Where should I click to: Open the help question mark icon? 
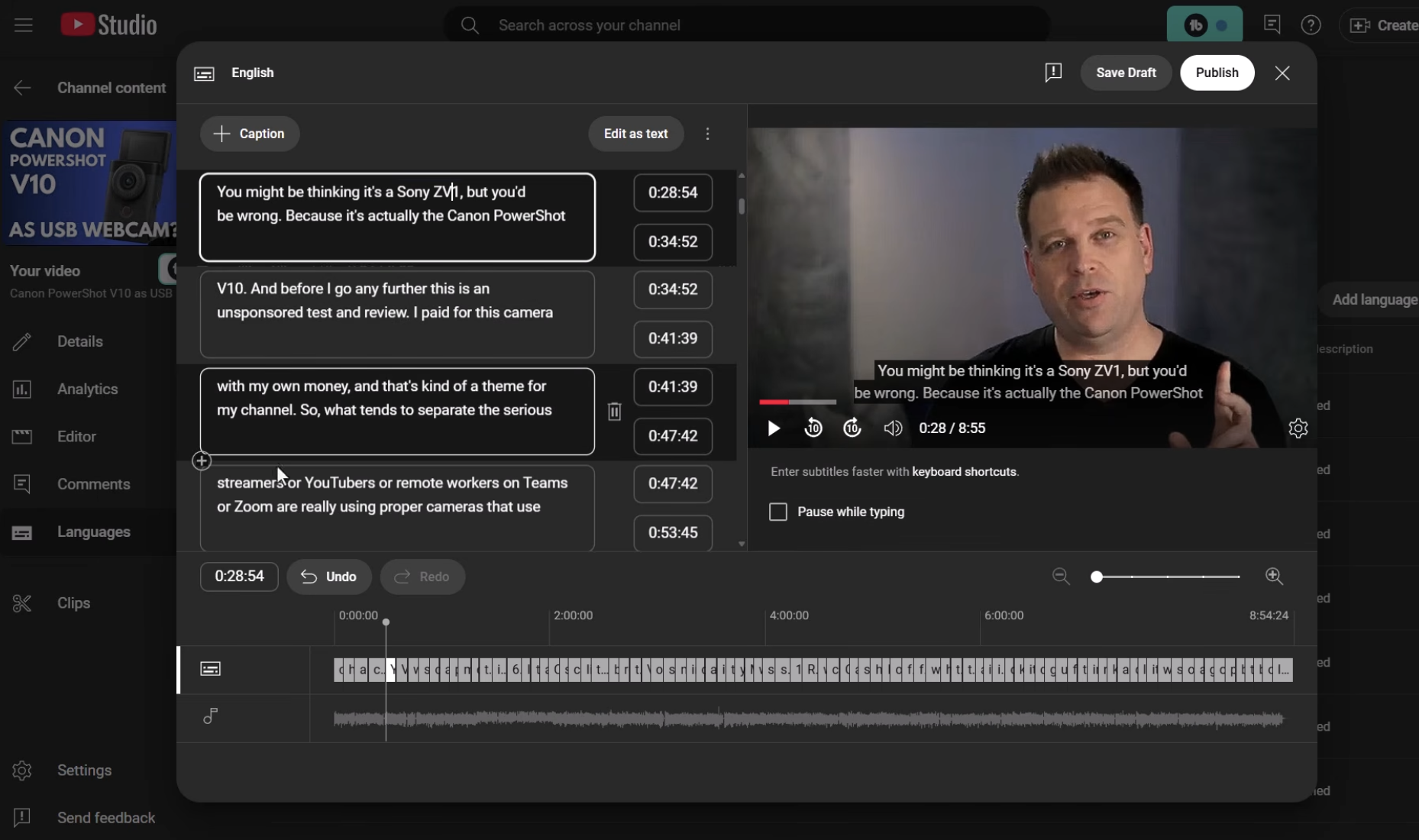pyautogui.click(x=1311, y=25)
